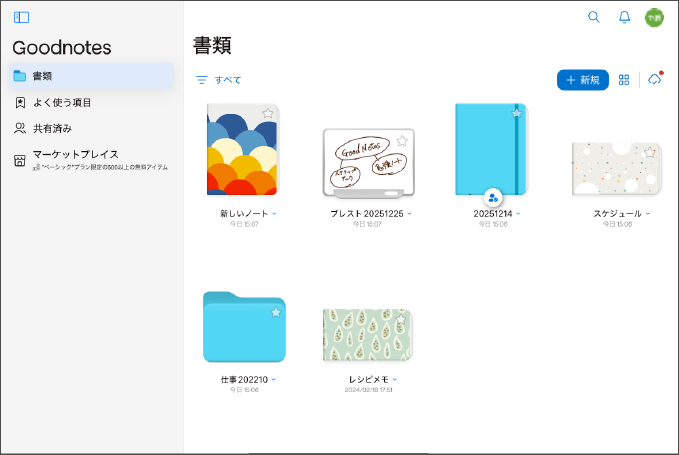679x455 pixels.
Task: Toggle favorite star on 仕事202210 folder
Action: 276,312
